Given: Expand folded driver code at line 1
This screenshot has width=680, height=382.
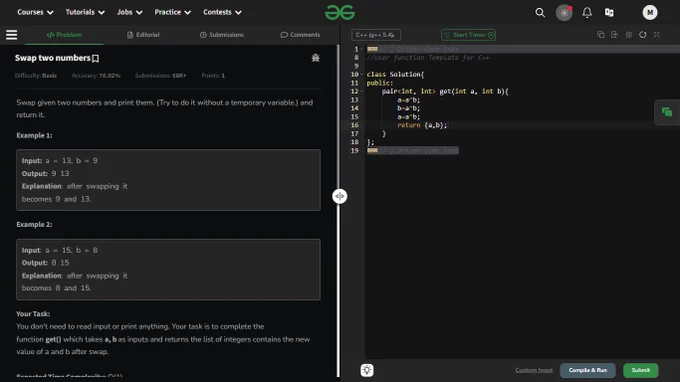Looking at the screenshot, I should (372, 49).
